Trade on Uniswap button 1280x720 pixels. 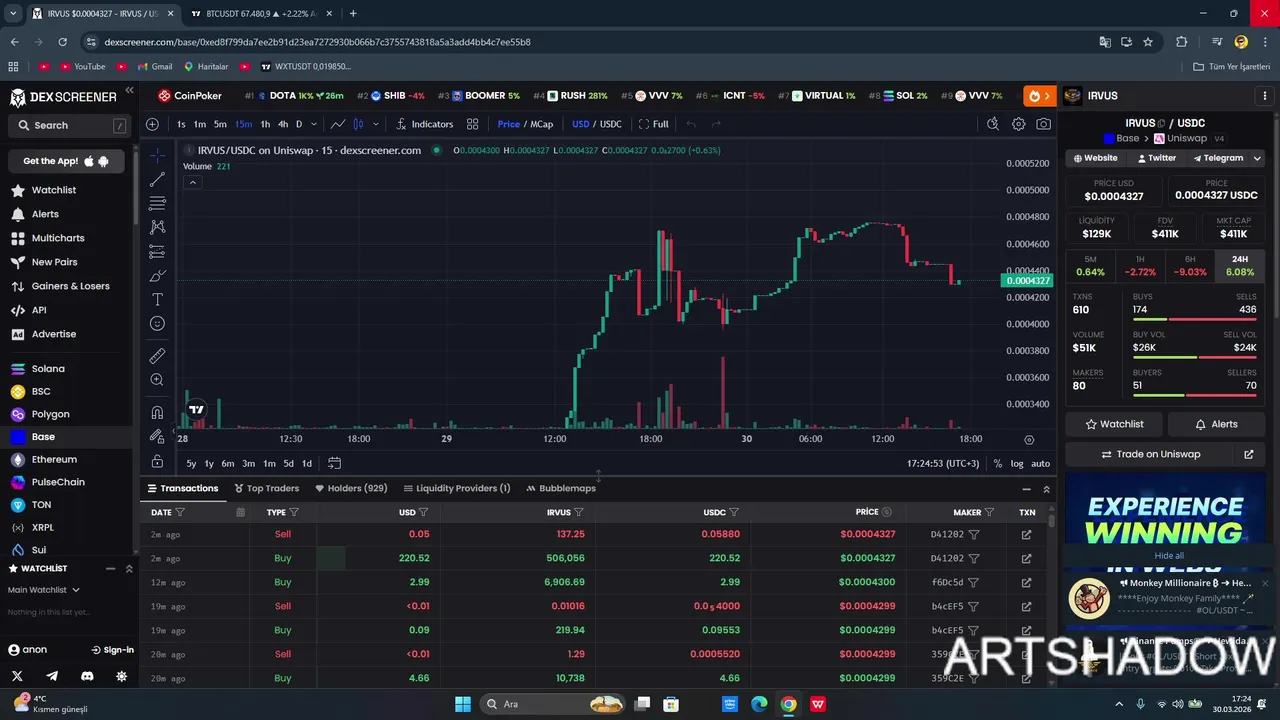click(1150, 454)
